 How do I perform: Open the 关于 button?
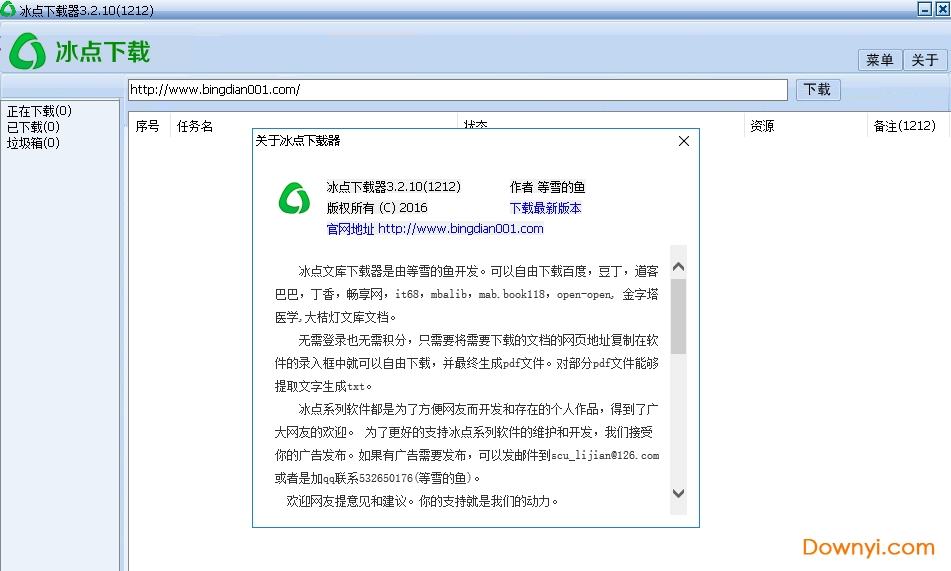(x=925, y=60)
